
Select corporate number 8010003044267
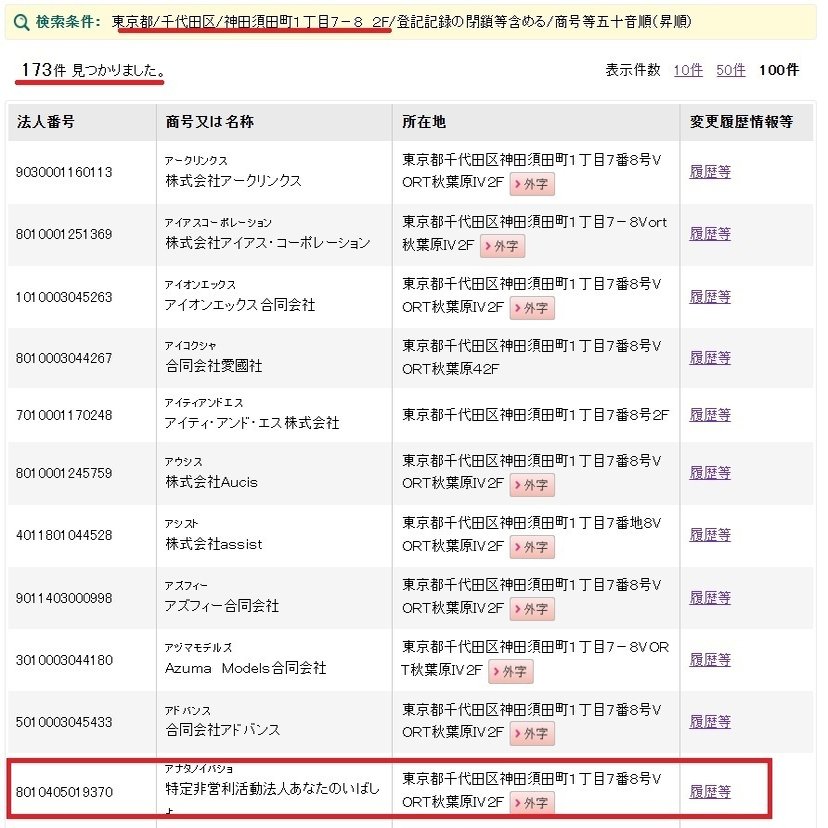[x=64, y=358]
